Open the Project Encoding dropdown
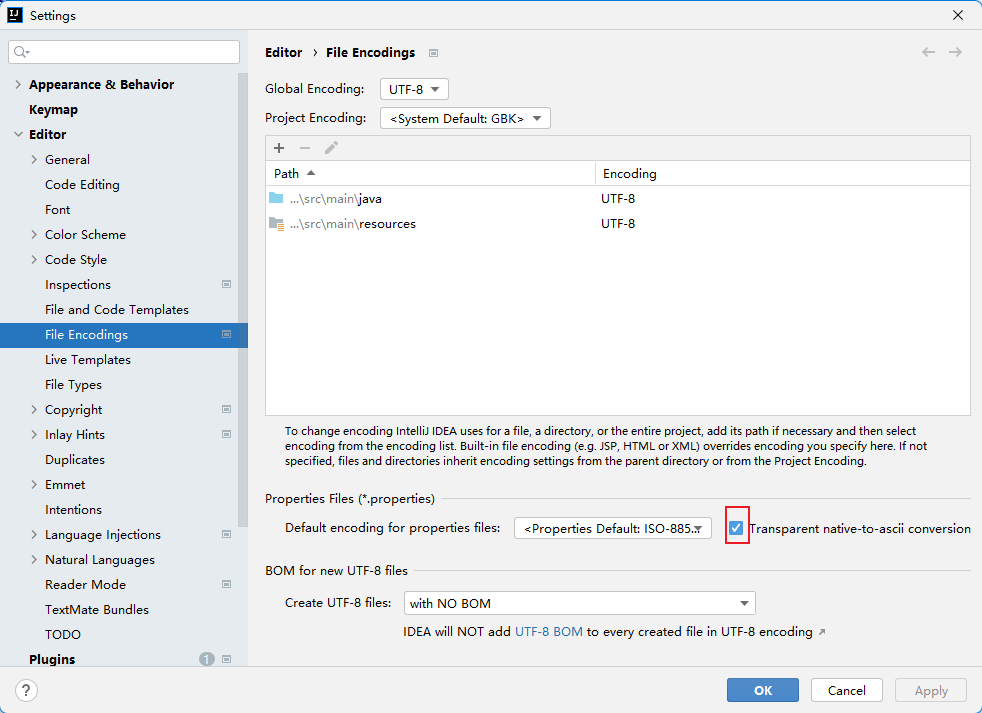 (x=465, y=118)
